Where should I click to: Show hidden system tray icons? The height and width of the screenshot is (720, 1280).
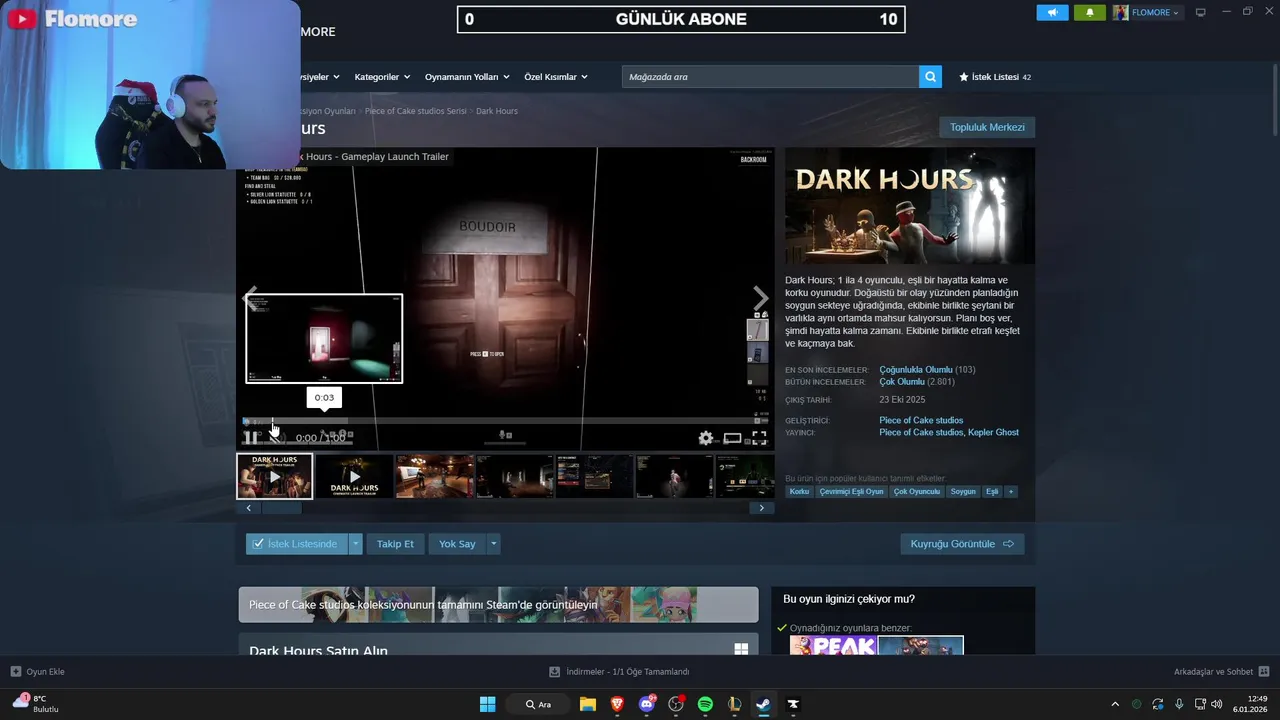(1115, 704)
